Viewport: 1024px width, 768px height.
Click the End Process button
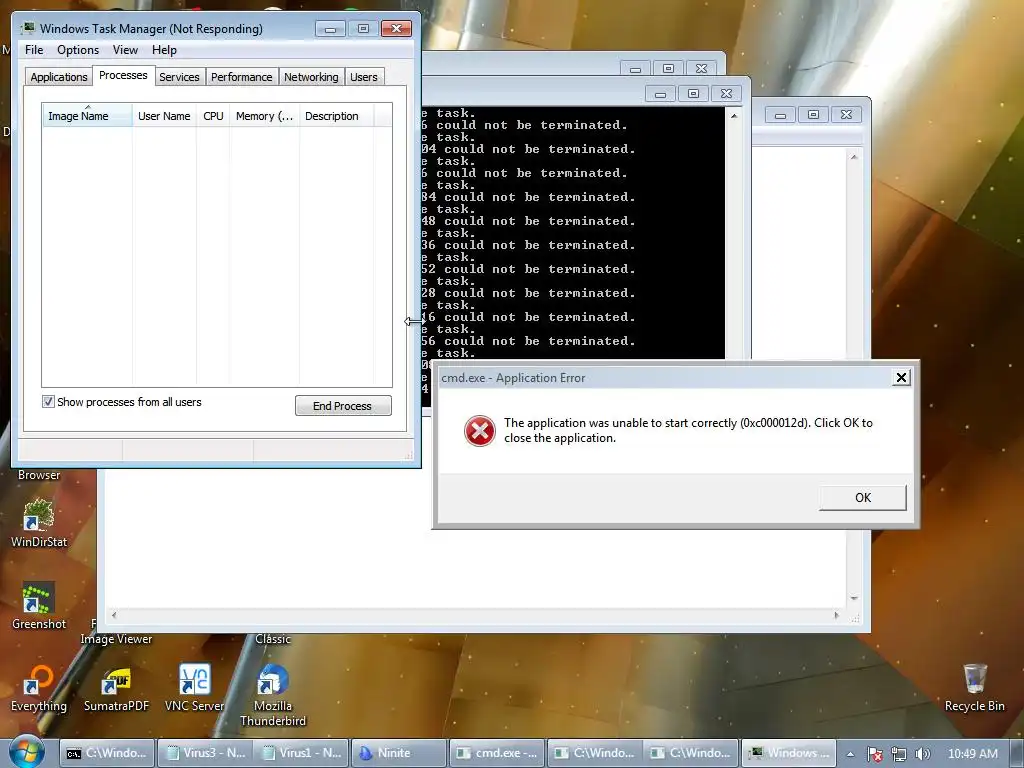(343, 406)
